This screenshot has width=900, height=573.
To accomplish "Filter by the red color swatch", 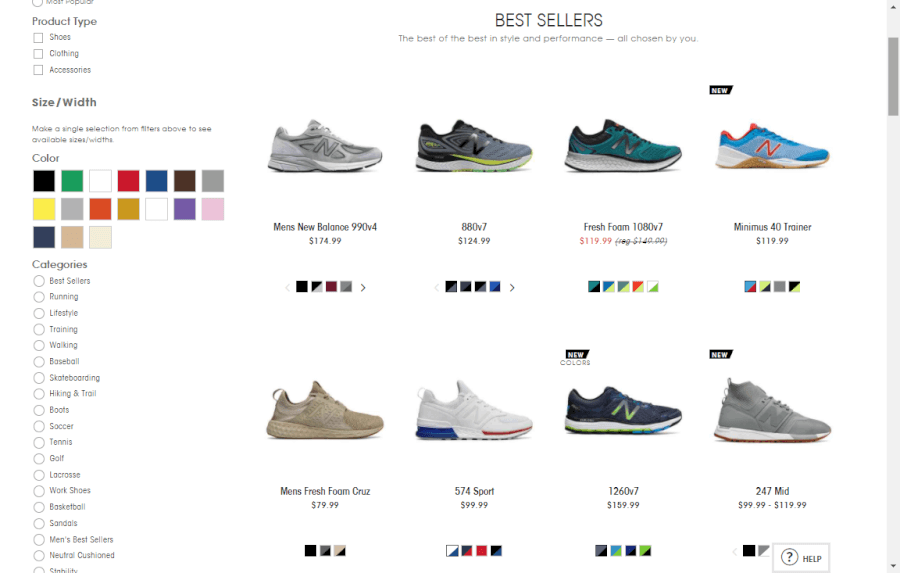I will [129, 181].
